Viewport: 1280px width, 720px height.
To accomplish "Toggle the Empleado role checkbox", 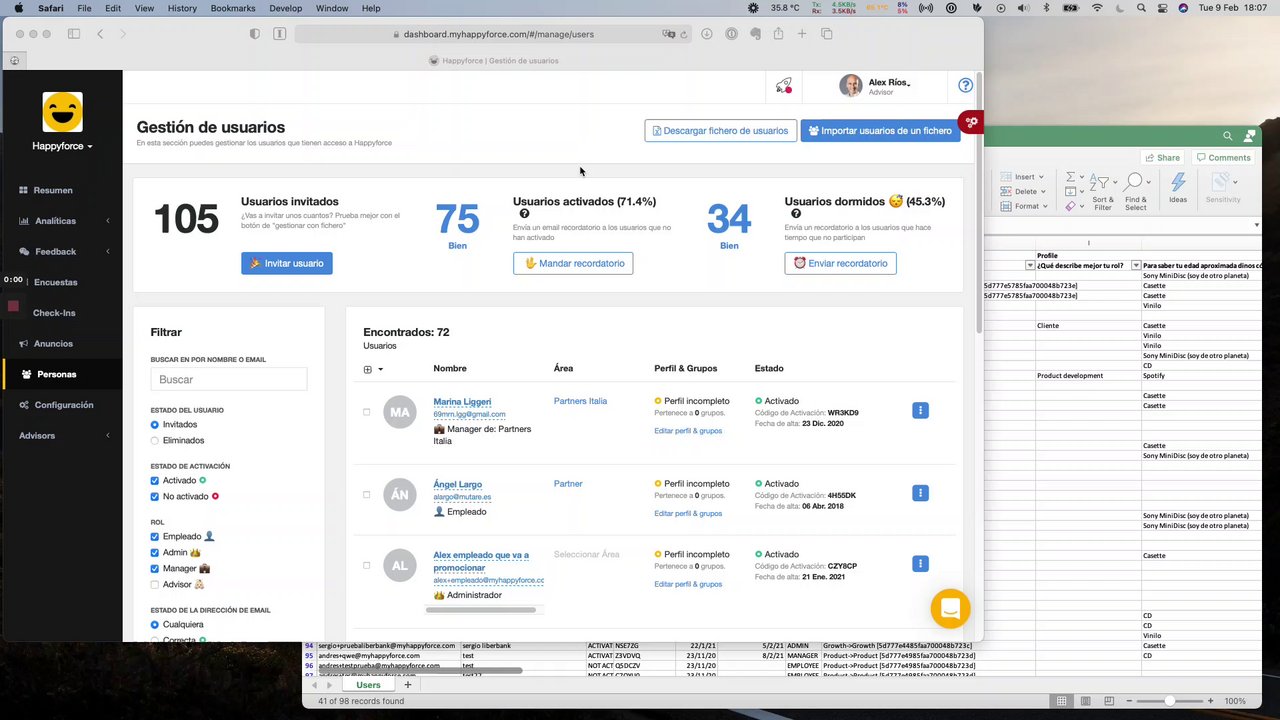I will pyautogui.click(x=155, y=537).
